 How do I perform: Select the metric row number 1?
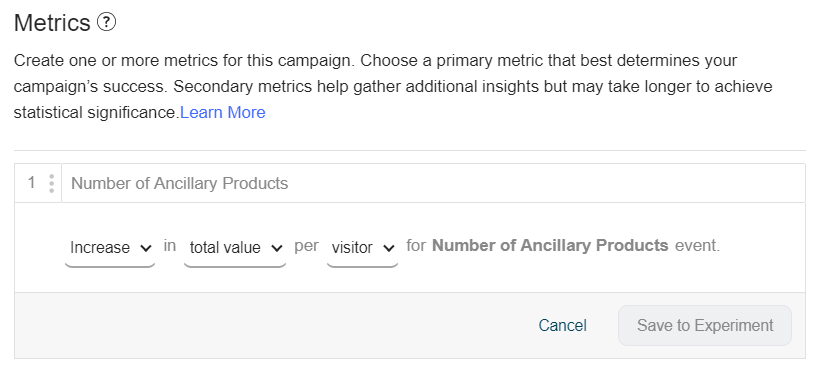pyautogui.click(x=32, y=183)
